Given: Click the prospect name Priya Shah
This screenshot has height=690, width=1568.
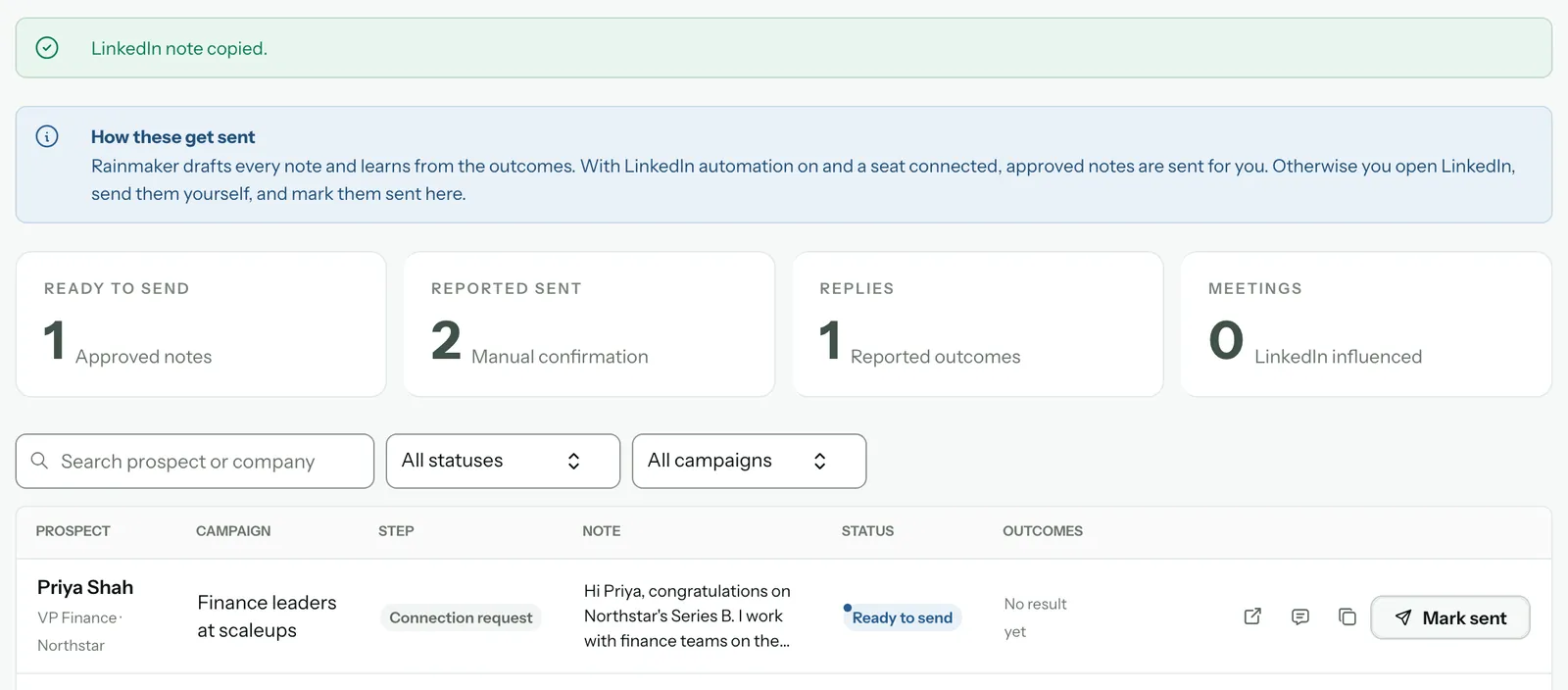Looking at the screenshot, I should pos(85,587).
